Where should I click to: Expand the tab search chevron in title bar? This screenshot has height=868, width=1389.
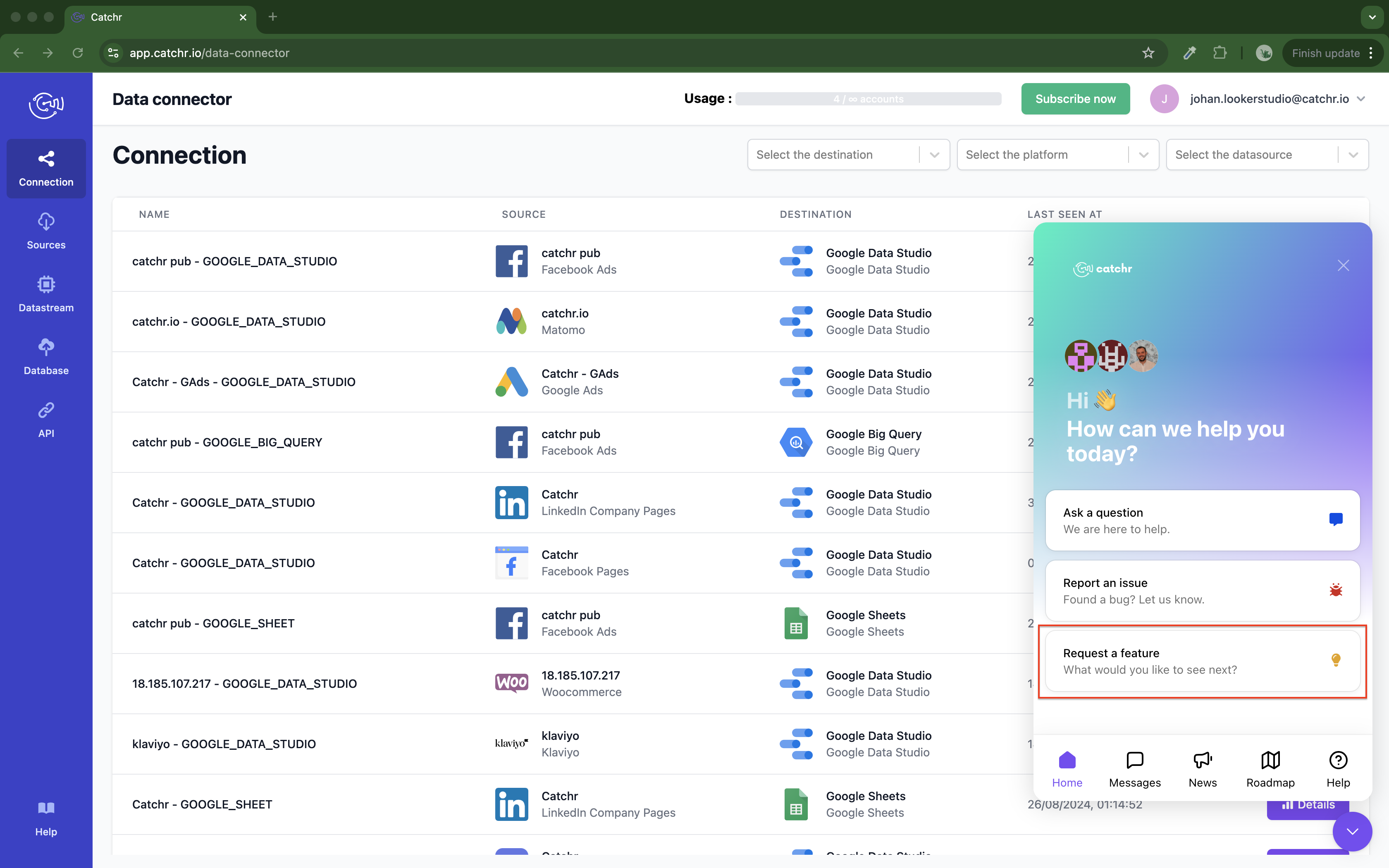1372,17
